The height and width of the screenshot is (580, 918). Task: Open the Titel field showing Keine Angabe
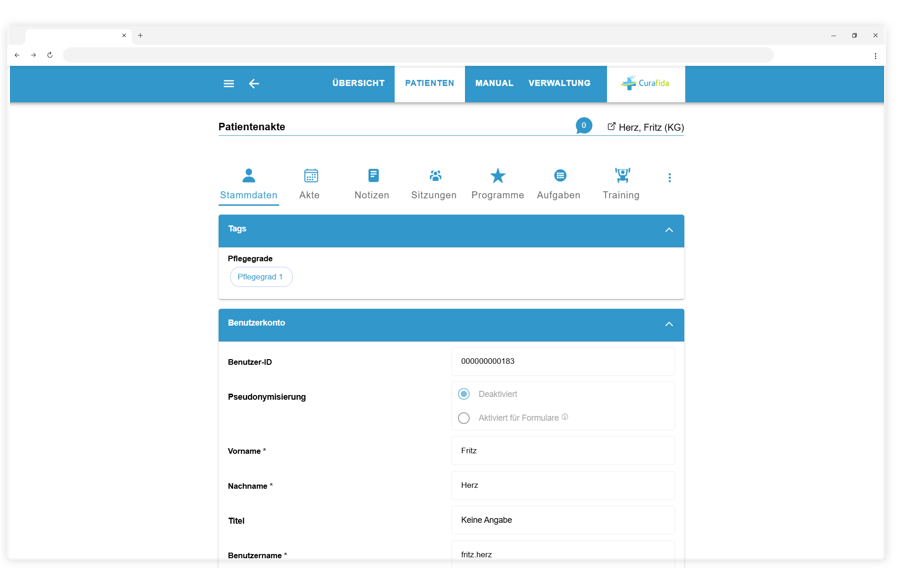563,520
